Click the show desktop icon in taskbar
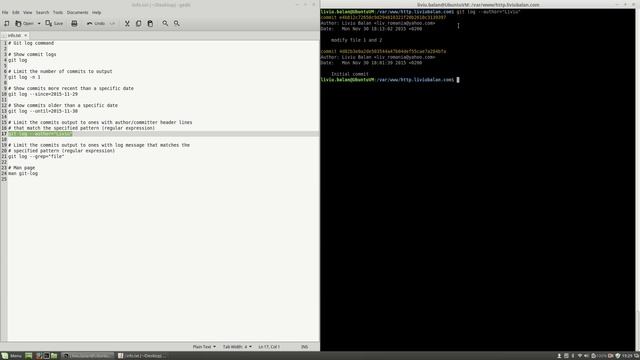Screen dimensions: 640x360 pyautogui.click(x=29, y=356)
